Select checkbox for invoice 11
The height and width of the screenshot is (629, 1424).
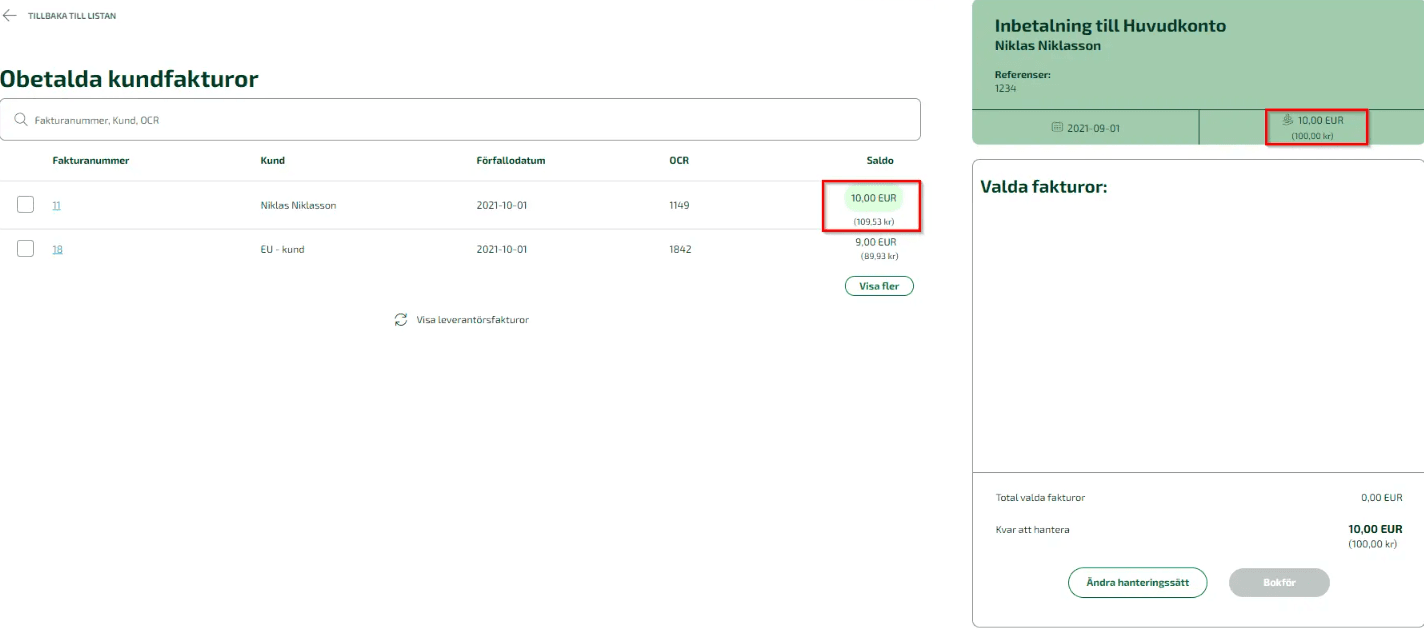tap(26, 205)
